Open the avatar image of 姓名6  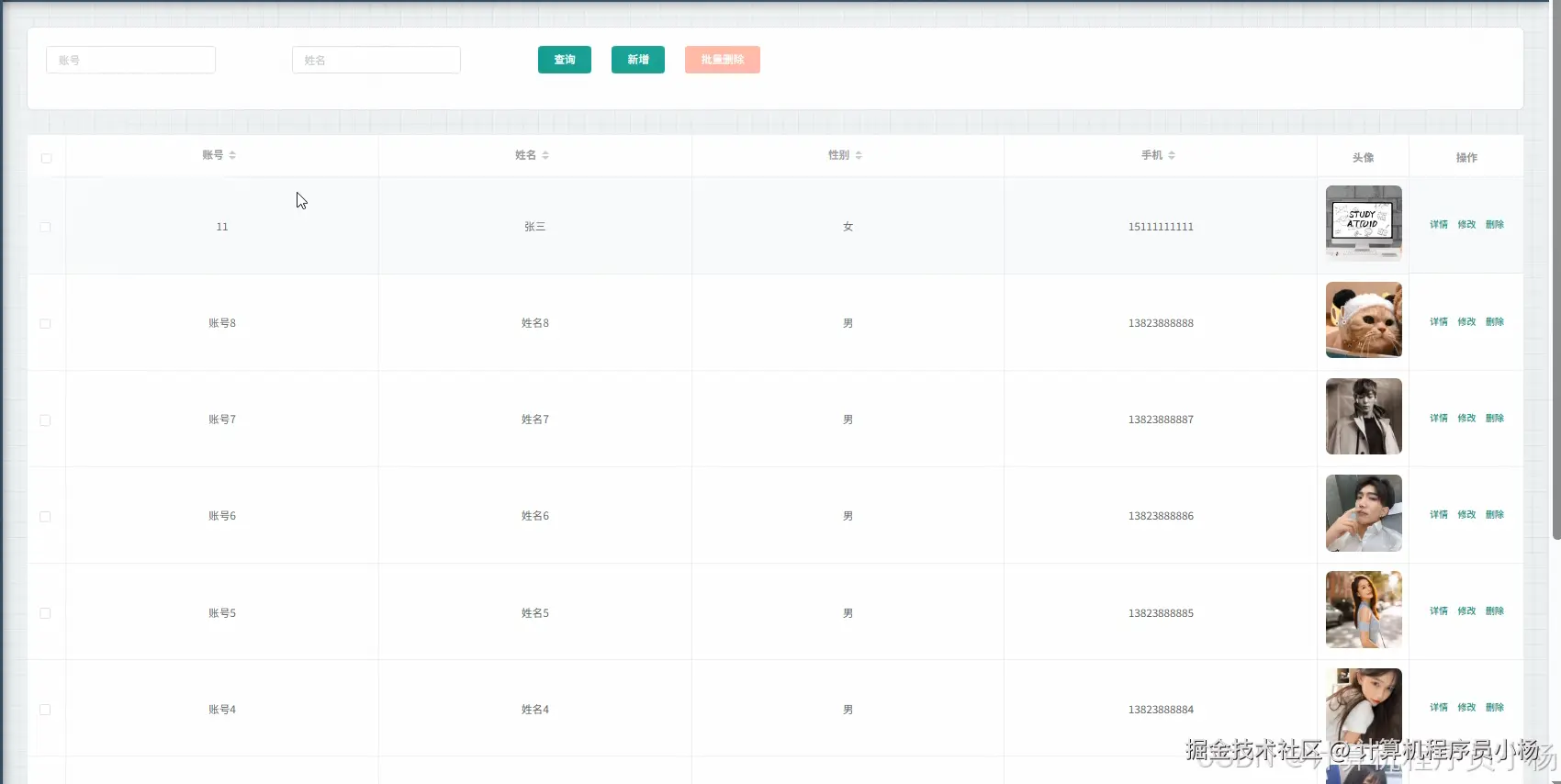click(x=1364, y=513)
